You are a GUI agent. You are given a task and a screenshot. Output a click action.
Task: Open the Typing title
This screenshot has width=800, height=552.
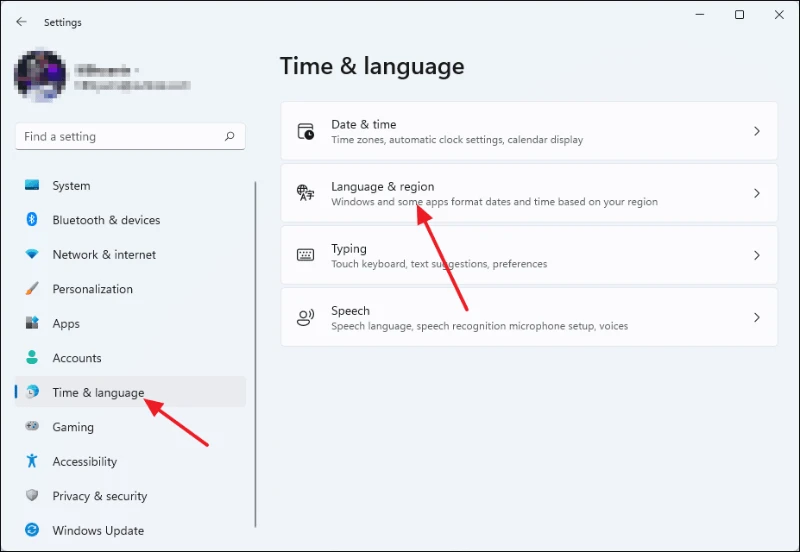point(349,249)
